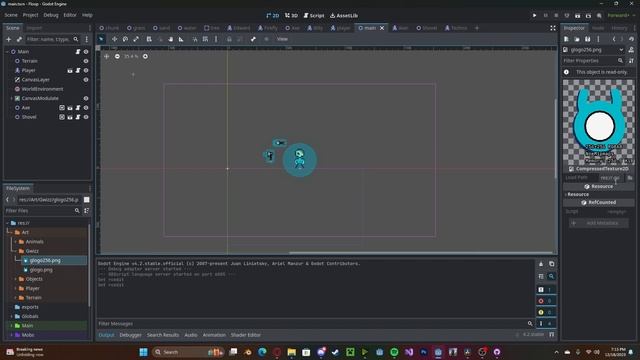This screenshot has width=640, height=360.
Task: Toggle visibility of the Shovel node
Action: coord(86,117)
